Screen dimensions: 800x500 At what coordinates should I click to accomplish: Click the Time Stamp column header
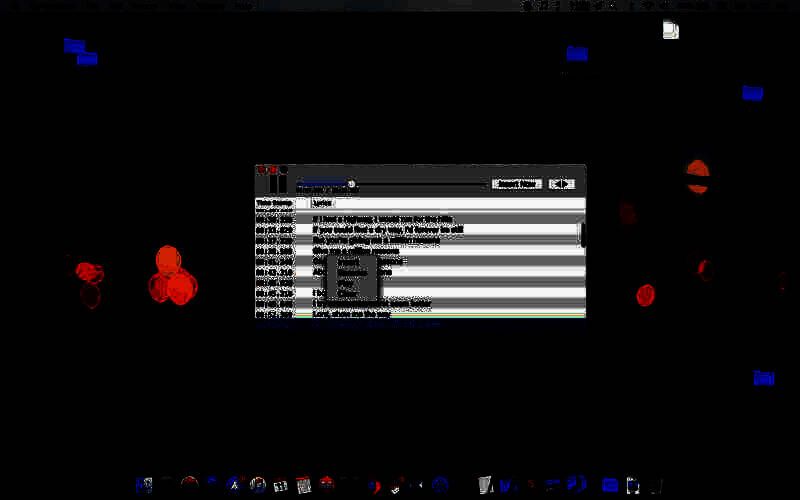point(274,203)
